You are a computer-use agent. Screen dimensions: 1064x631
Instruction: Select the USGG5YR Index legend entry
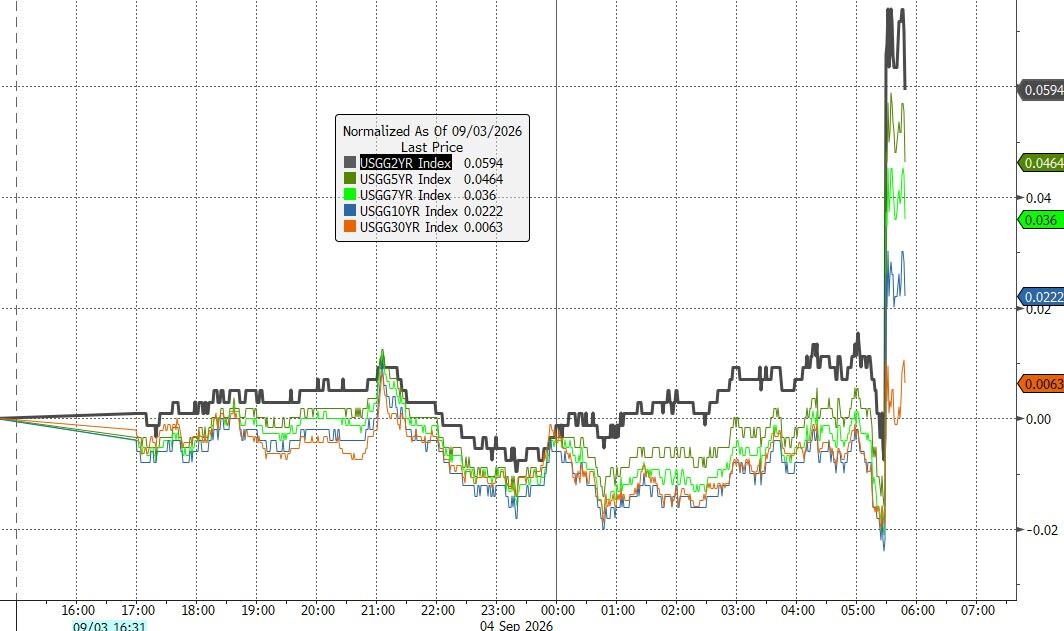[405, 179]
